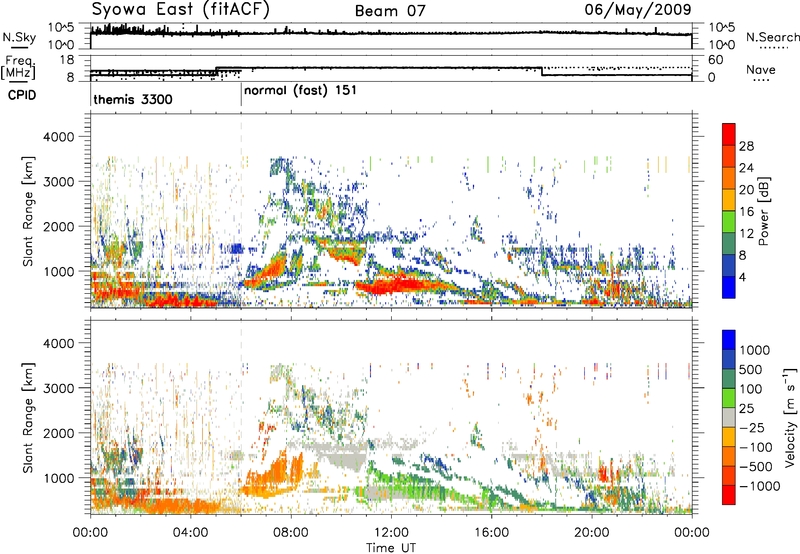The height and width of the screenshot is (554, 800).
Task: Click the "Syowa East (fitACF)" plot title
Action: click(180, 10)
